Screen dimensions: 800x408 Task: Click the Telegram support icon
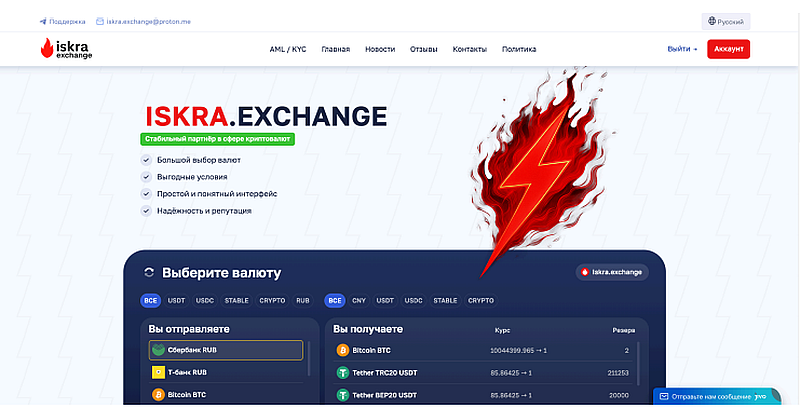[x=43, y=20]
